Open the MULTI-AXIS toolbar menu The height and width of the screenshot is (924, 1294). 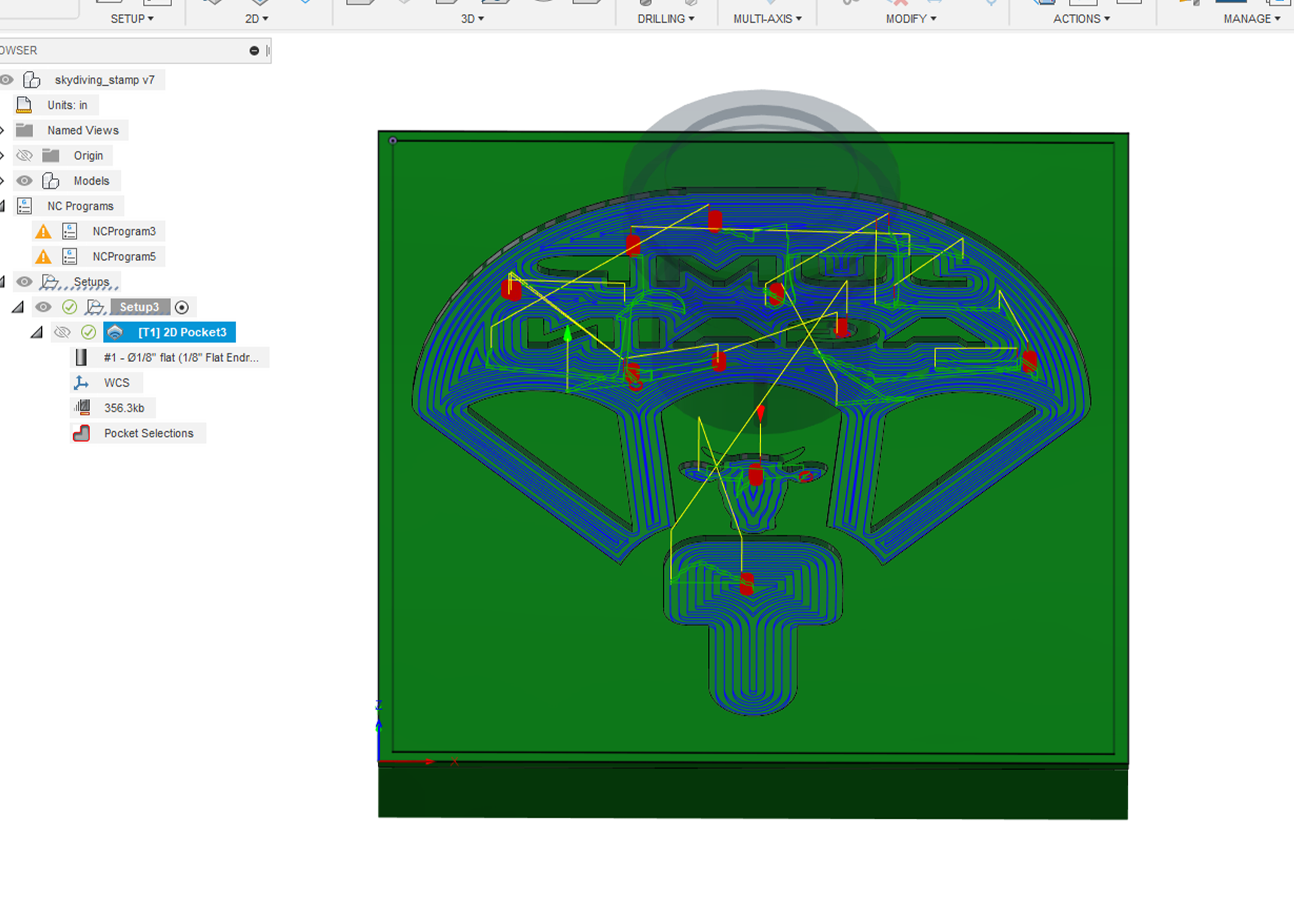click(x=767, y=19)
